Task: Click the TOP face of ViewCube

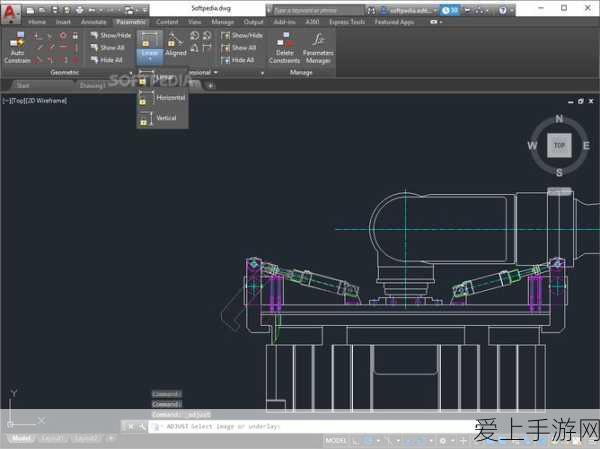Action: 559,145
